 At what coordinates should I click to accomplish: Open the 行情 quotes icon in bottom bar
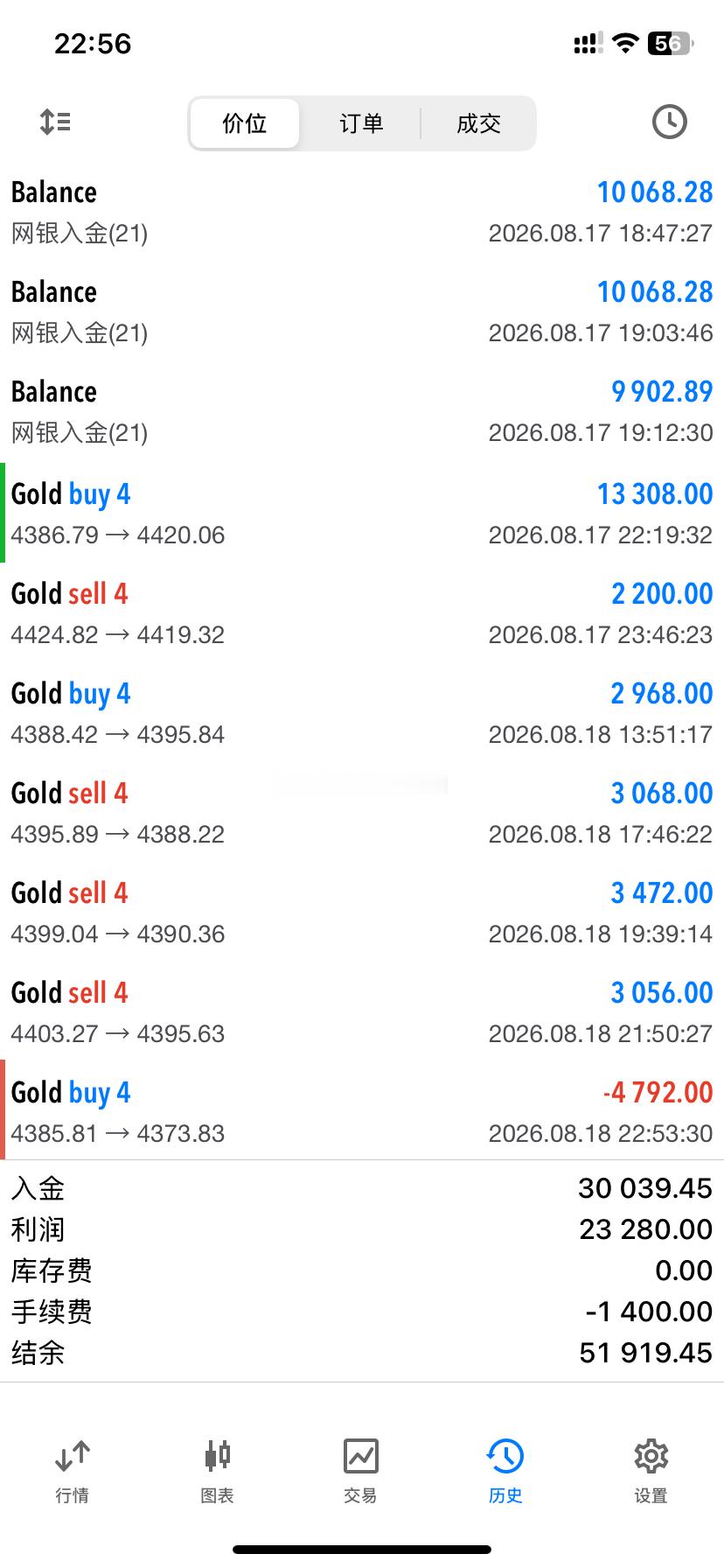[73, 1456]
